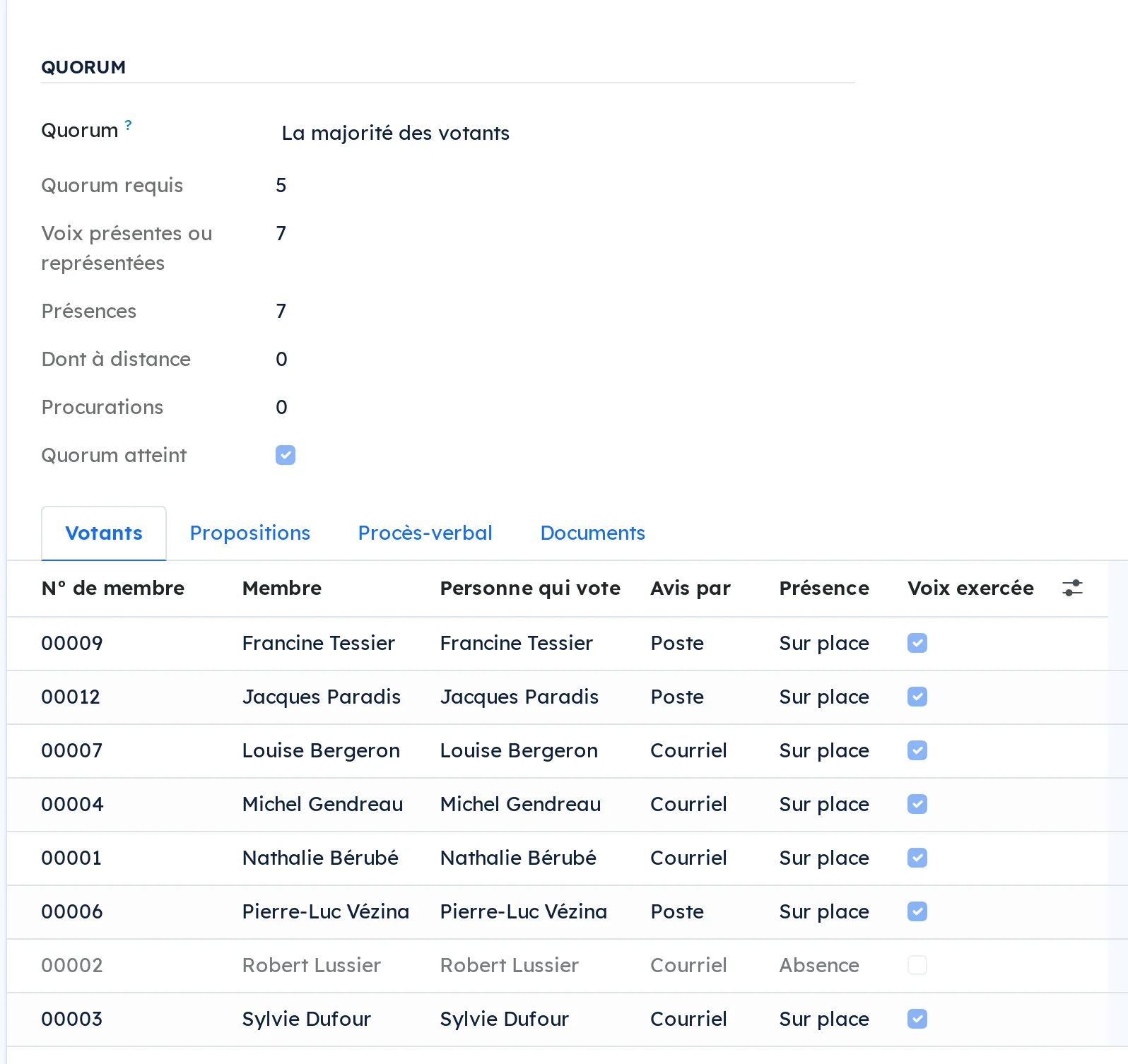Viewport: 1128px width, 1064px height.
Task: Uncheck Voix exercée for Jacques Paradis
Action: (x=917, y=697)
